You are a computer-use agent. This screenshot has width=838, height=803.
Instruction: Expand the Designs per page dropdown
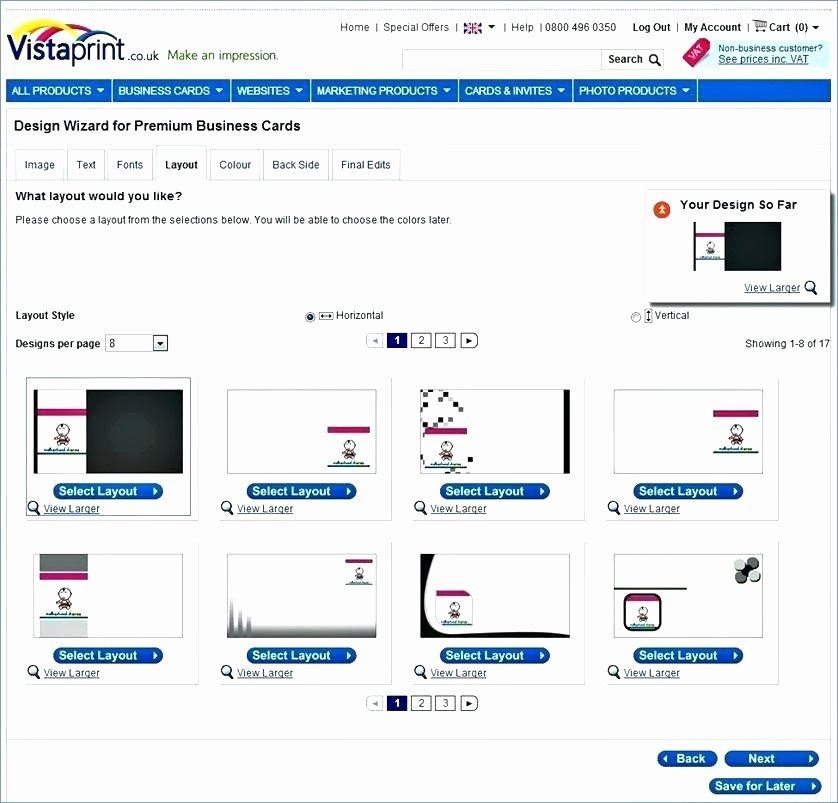coord(160,344)
